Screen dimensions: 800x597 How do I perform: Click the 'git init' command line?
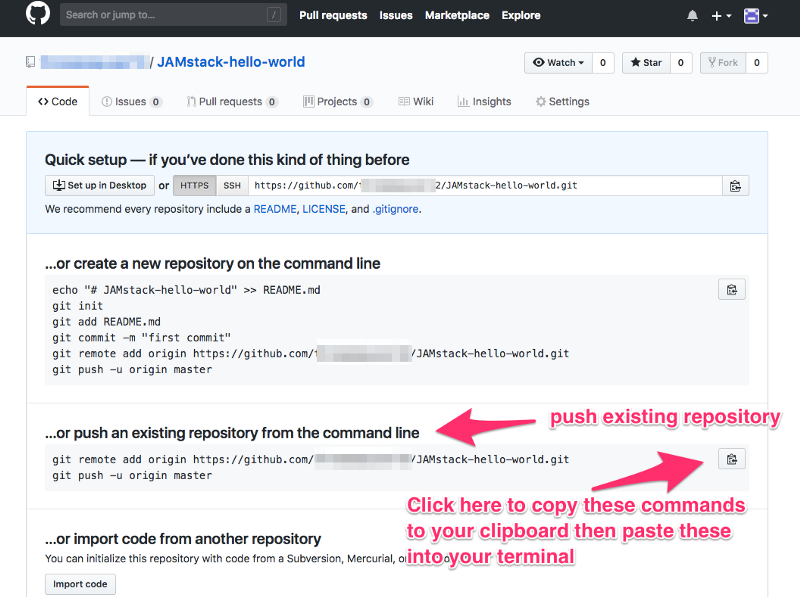(x=78, y=306)
